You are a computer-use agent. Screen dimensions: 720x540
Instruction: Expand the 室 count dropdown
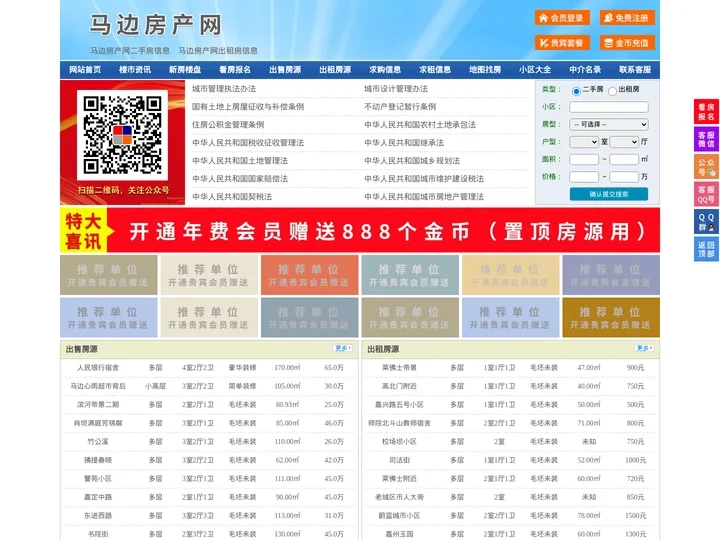click(x=584, y=142)
